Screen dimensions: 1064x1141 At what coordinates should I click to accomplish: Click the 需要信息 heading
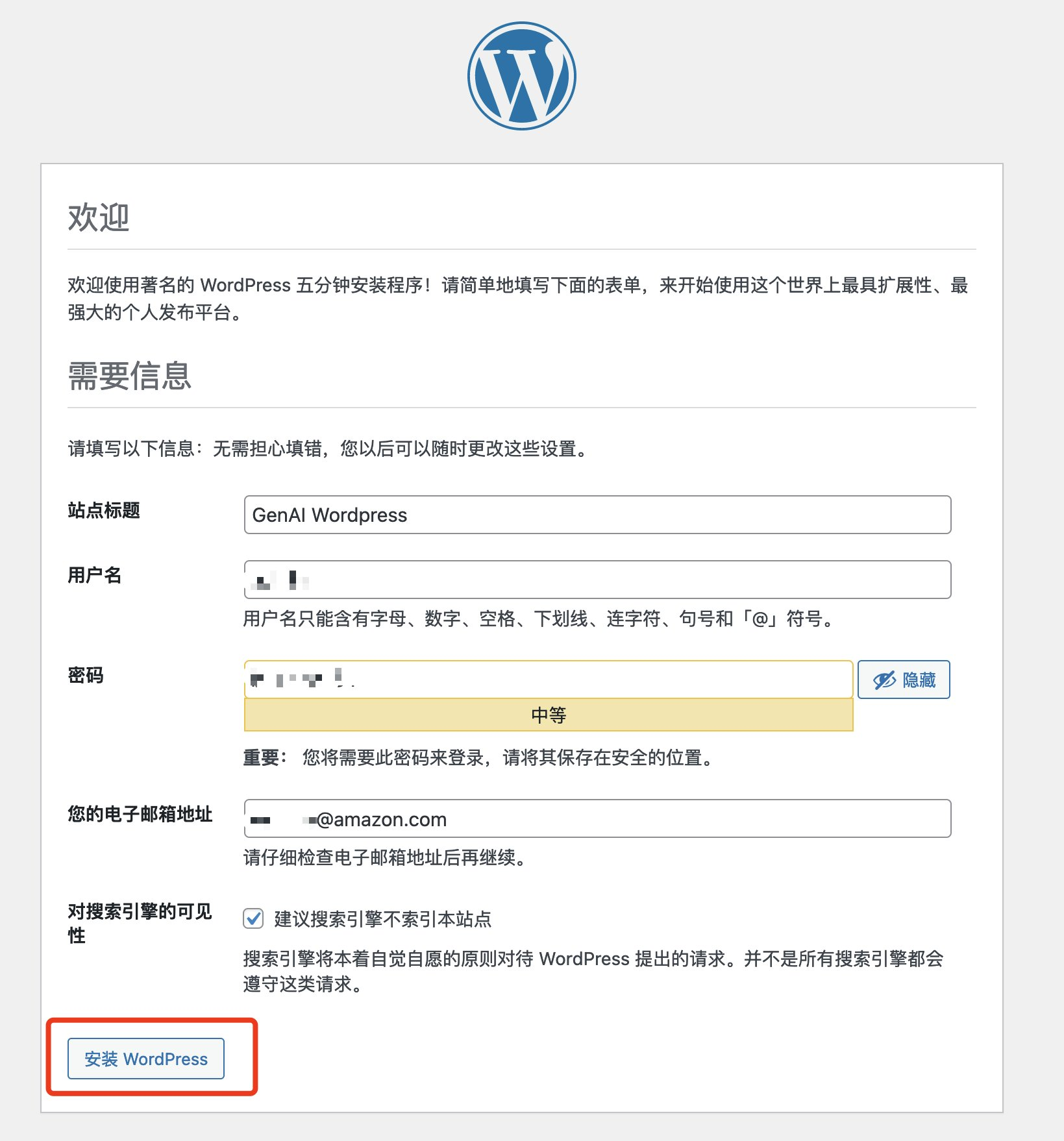tap(130, 376)
